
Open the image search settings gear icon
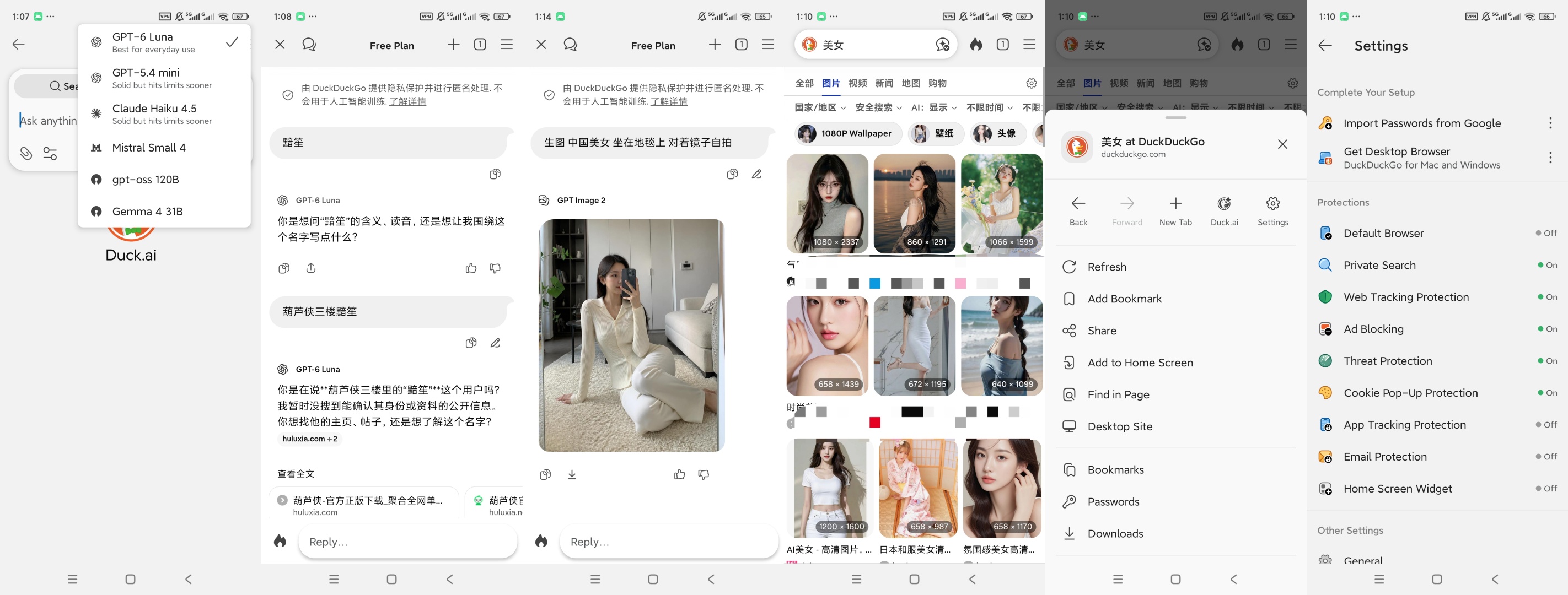[1031, 83]
